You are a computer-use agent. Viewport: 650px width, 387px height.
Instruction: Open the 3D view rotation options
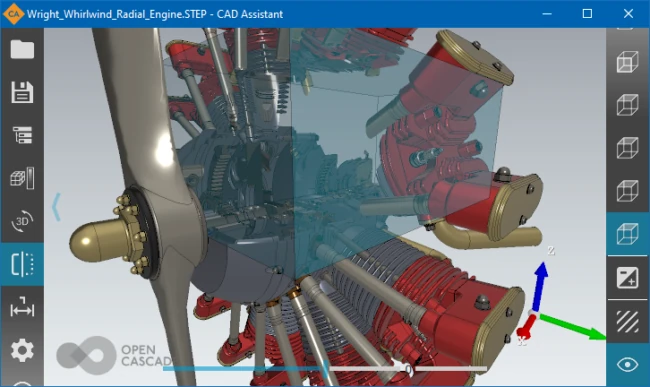click(22, 221)
